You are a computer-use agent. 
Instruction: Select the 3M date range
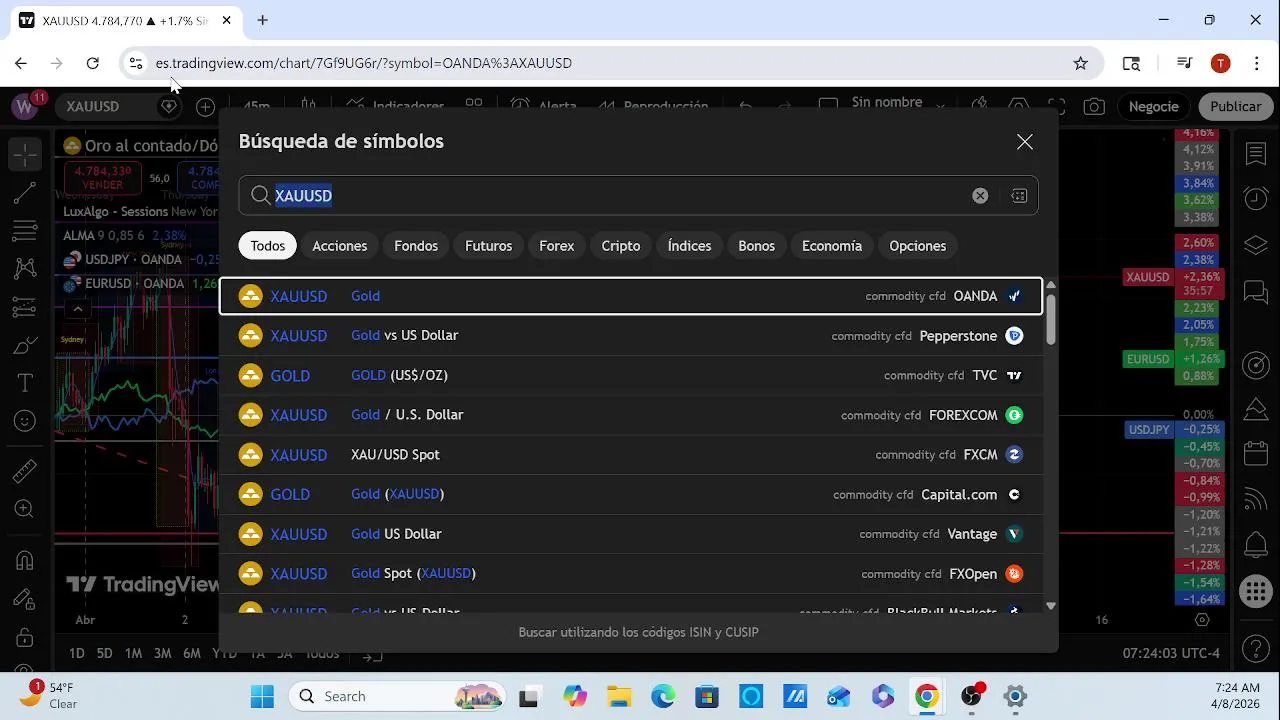point(162,654)
